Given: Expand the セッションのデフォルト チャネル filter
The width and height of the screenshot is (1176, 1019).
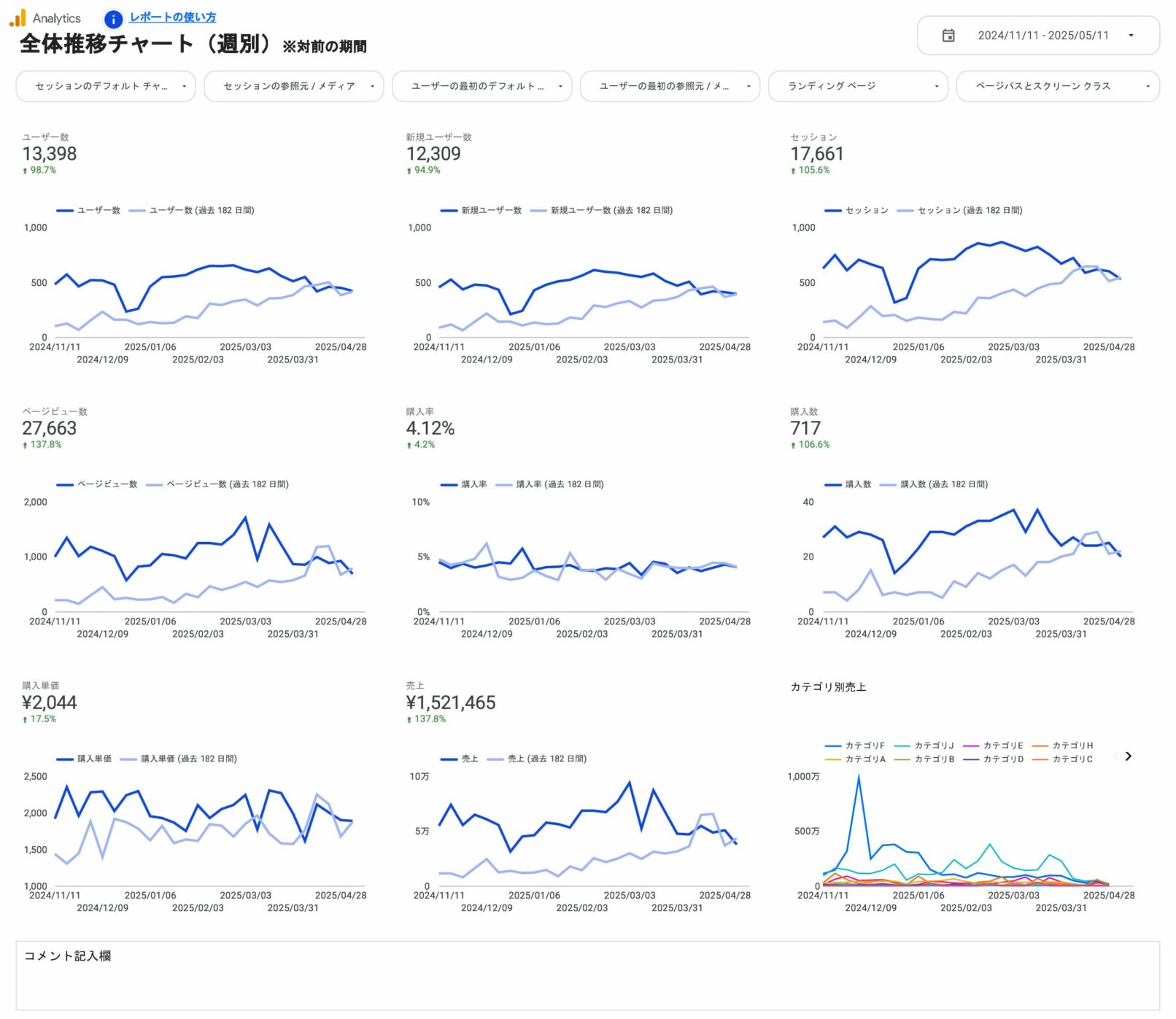Looking at the screenshot, I should coord(106,86).
